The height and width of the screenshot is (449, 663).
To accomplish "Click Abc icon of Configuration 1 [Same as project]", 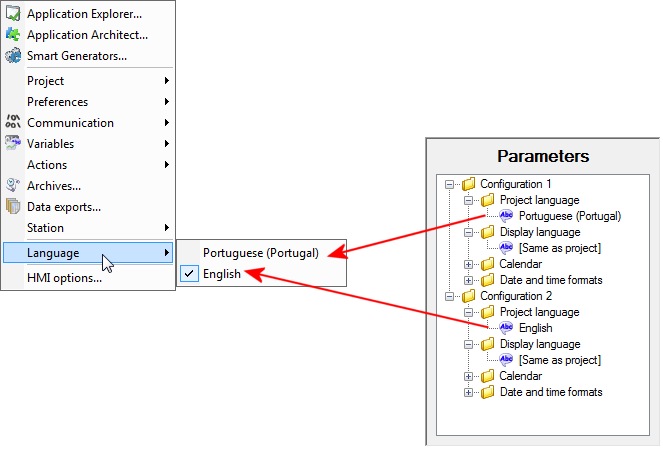I will [506, 248].
